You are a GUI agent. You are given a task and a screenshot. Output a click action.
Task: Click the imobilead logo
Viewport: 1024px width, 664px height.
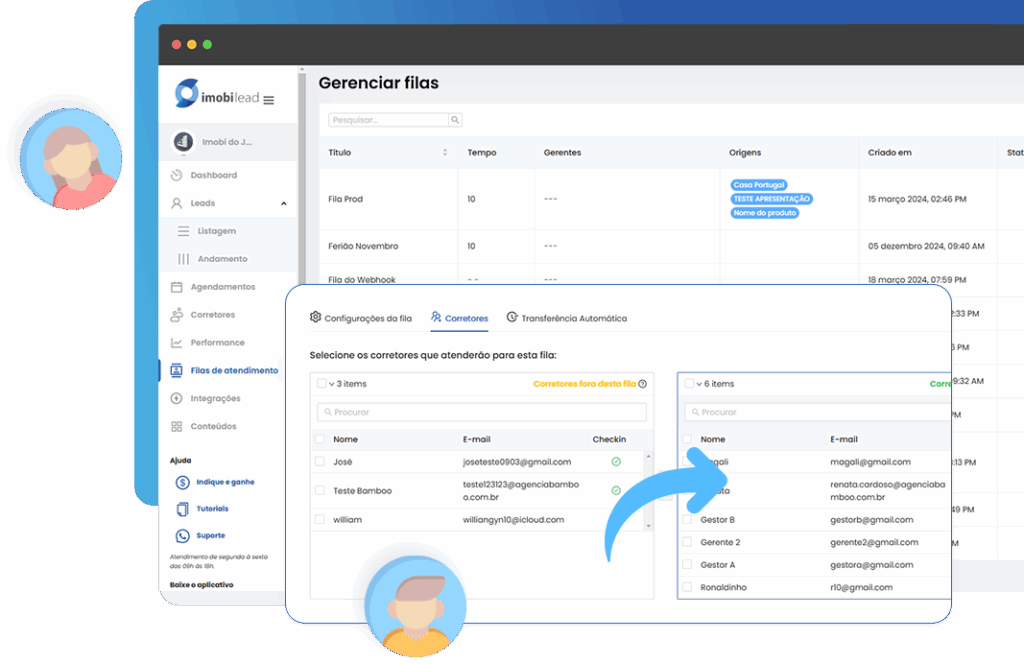(217, 94)
